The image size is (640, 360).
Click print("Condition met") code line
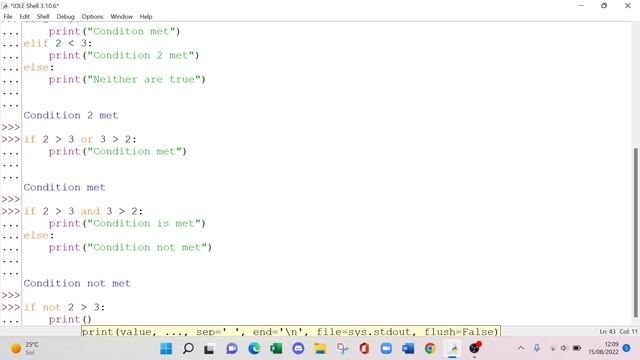pos(118,151)
